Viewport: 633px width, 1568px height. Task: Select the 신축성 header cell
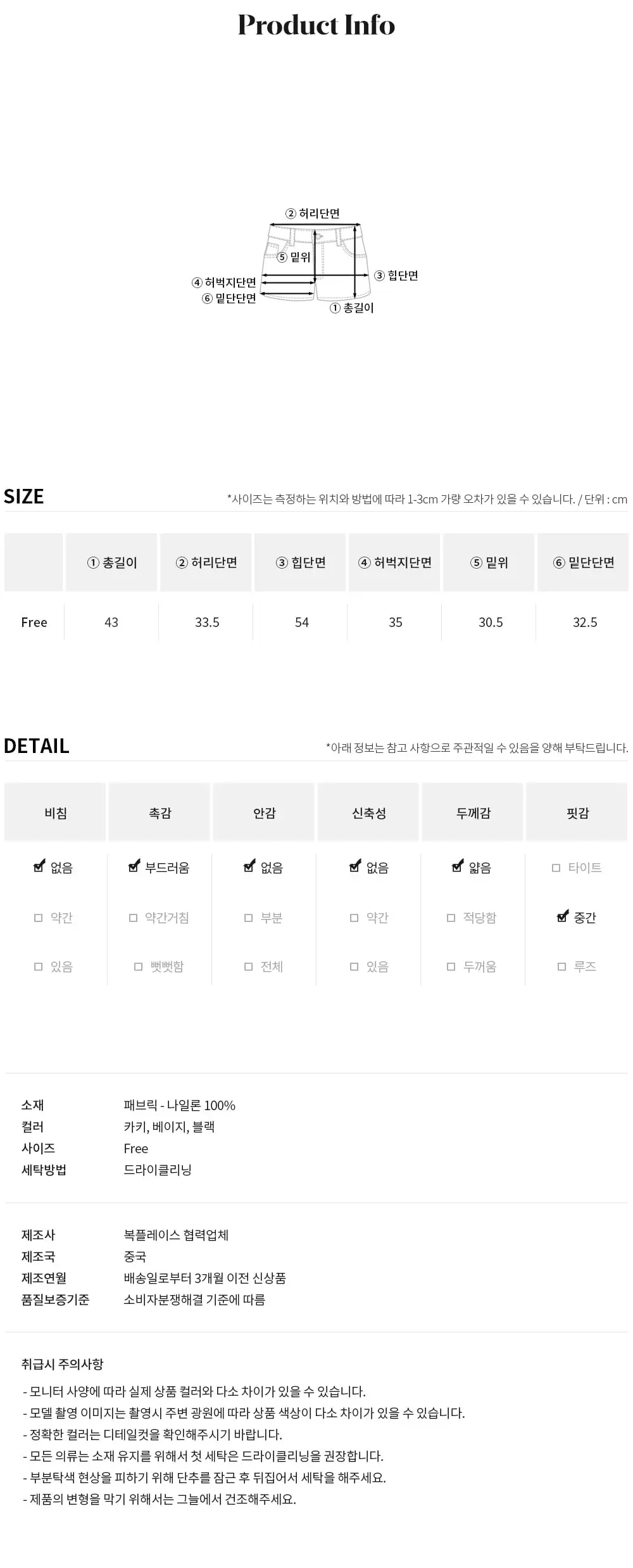(x=368, y=812)
